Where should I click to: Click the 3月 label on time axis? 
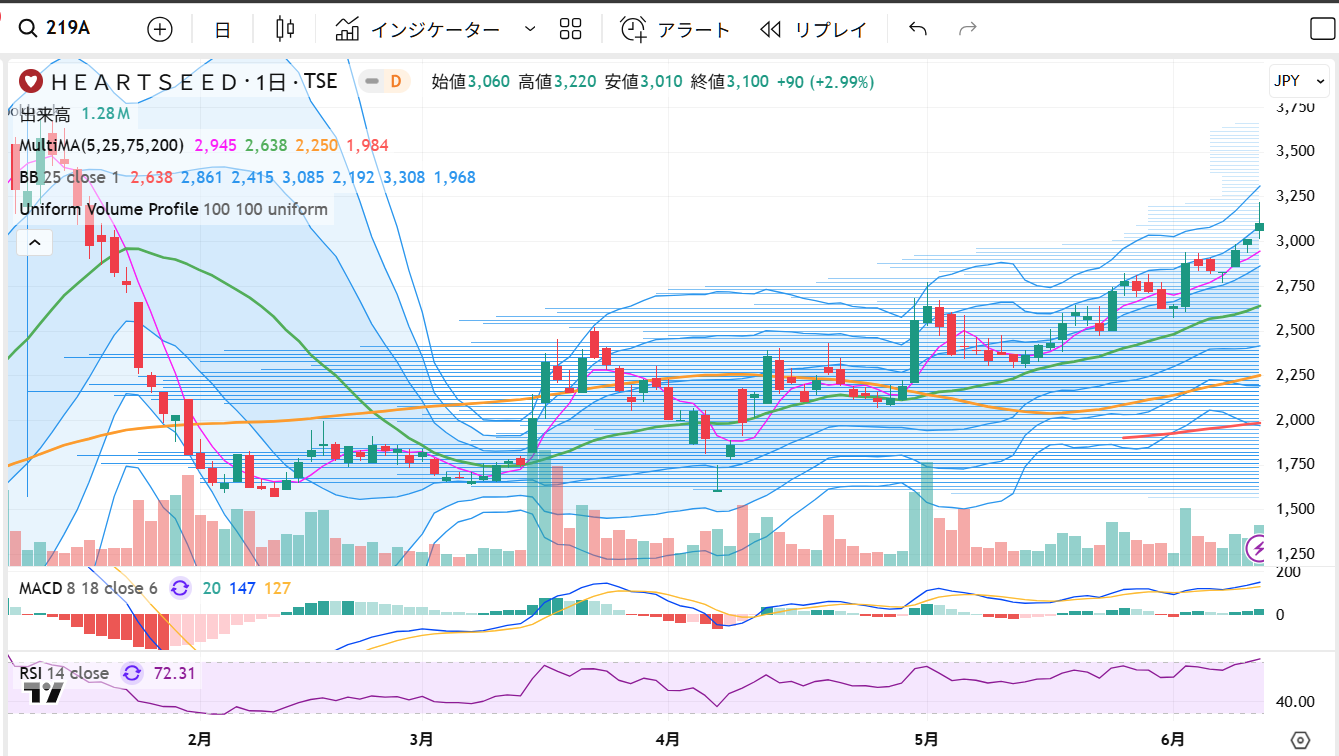click(421, 740)
